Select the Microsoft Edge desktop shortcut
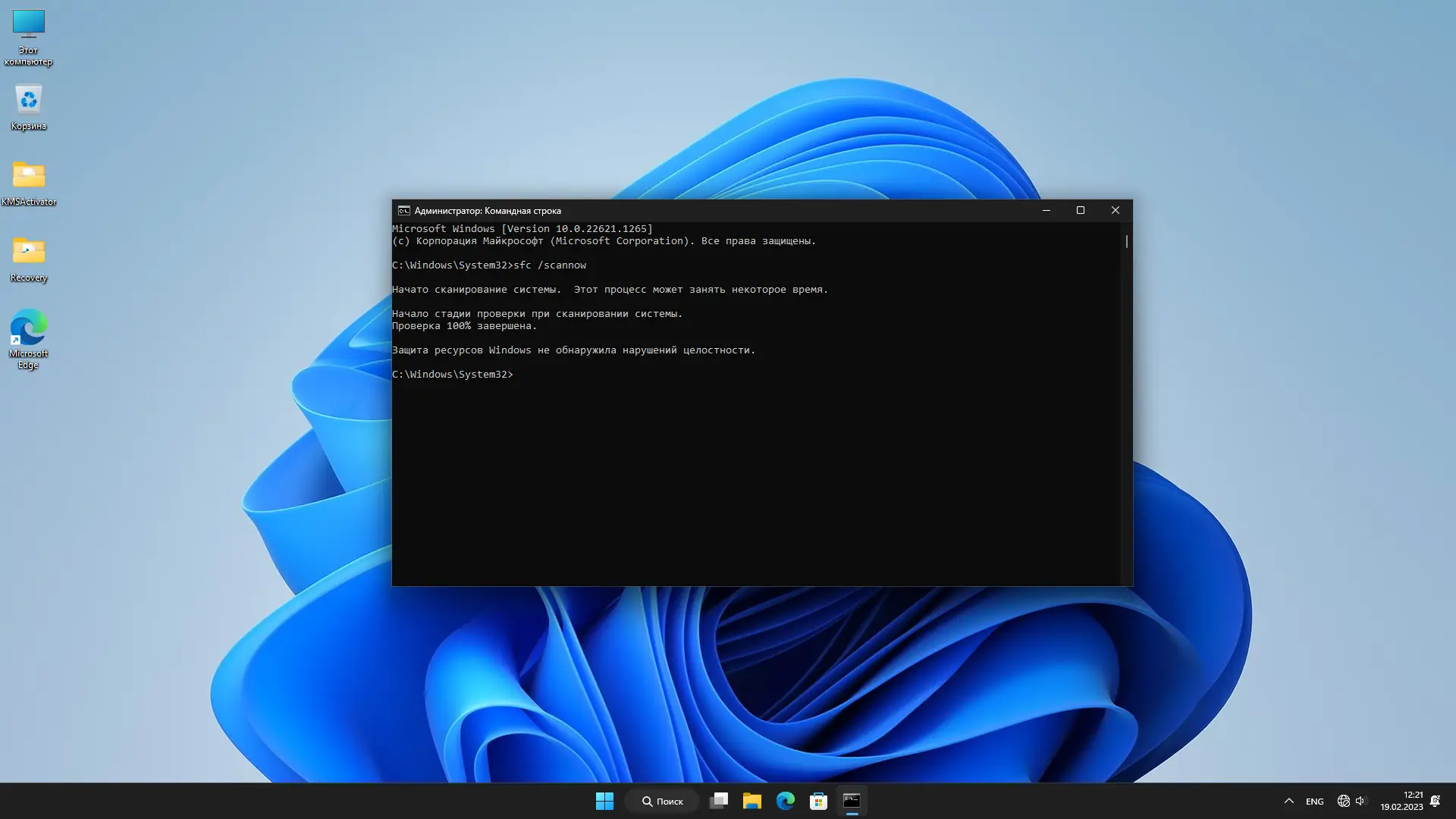The image size is (1456, 819). 28,337
